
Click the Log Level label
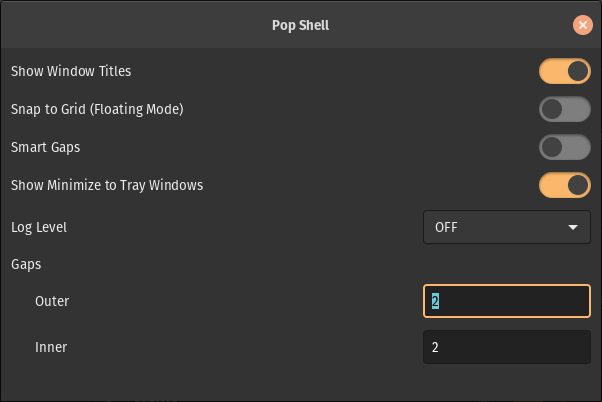pos(38,227)
